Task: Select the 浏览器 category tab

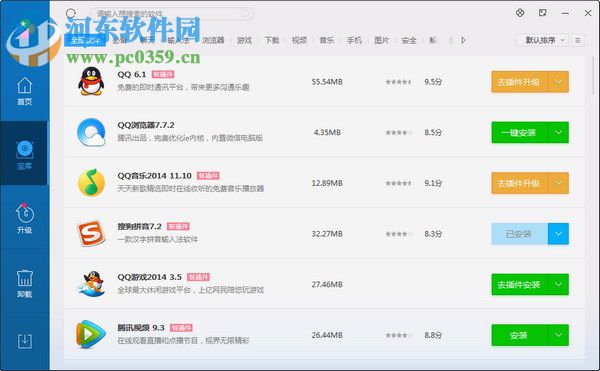Action: [x=213, y=40]
